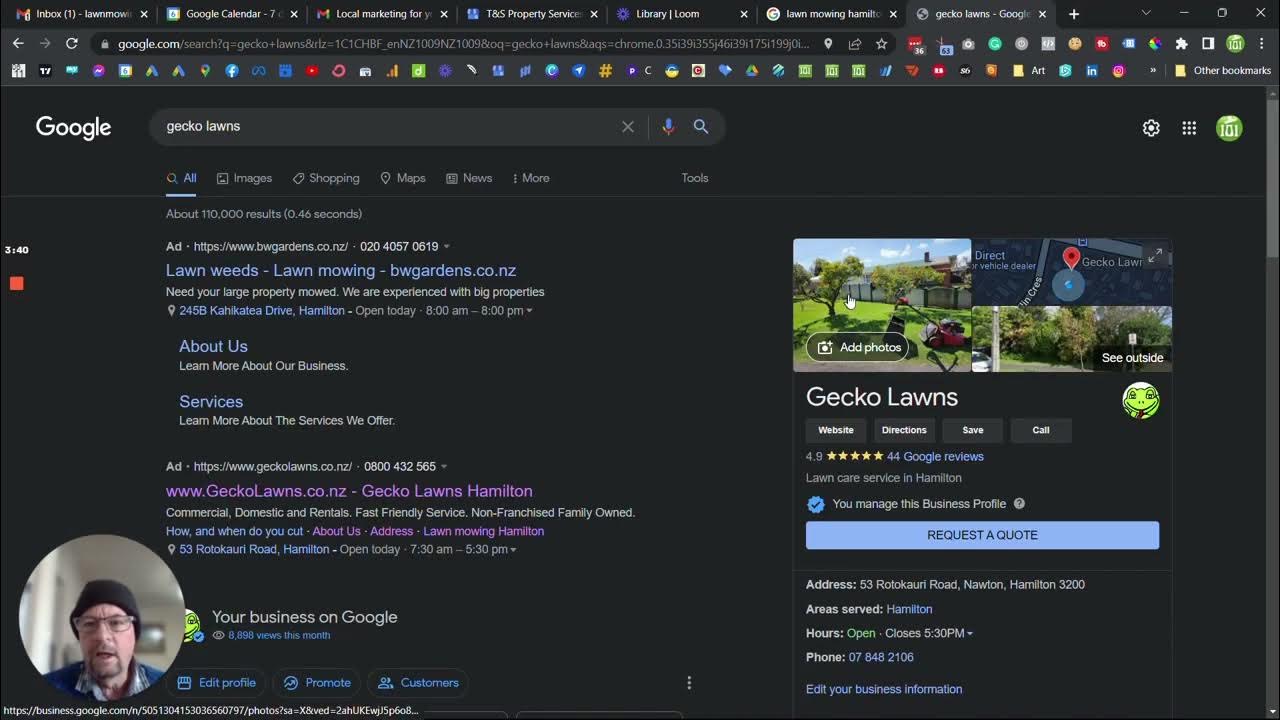Submit search with magnifying glass icon
Image resolution: width=1280 pixels, height=720 pixels.
[x=701, y=127]
